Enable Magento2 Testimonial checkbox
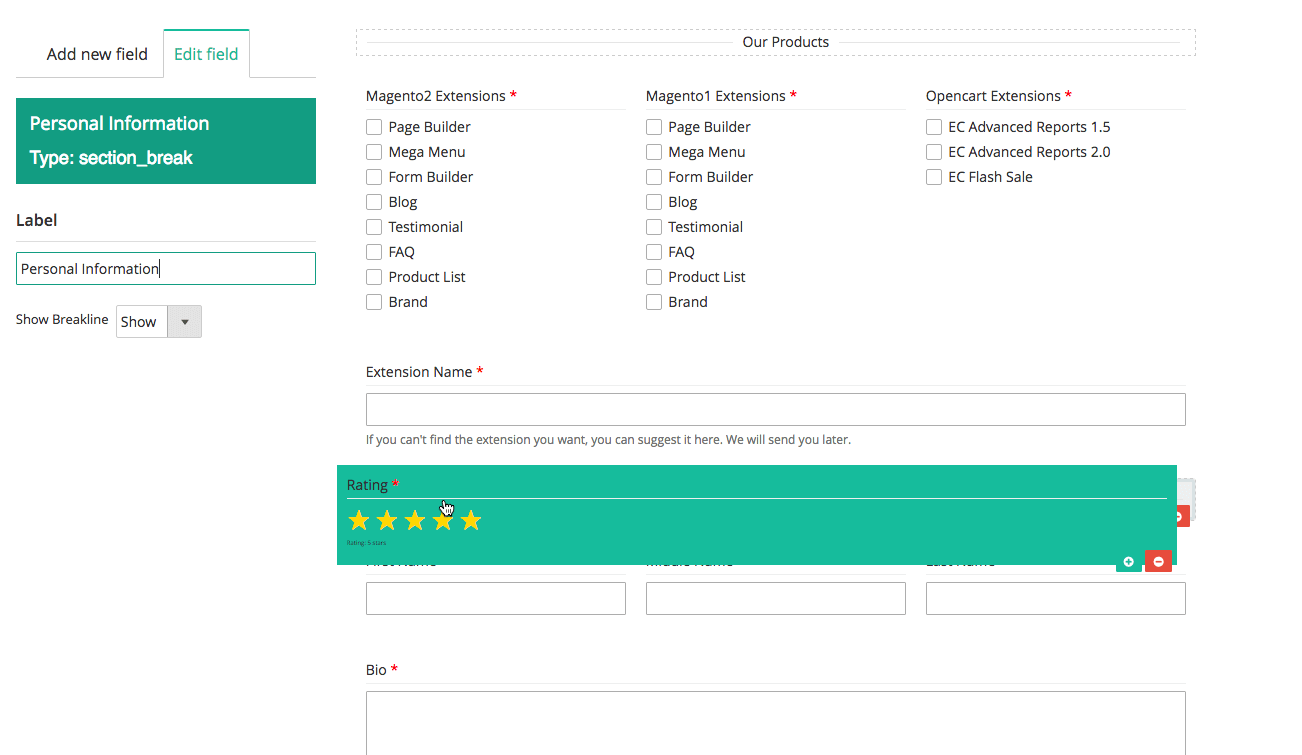This screenshot has width=1302, height=755. click(x=374, y=227)
